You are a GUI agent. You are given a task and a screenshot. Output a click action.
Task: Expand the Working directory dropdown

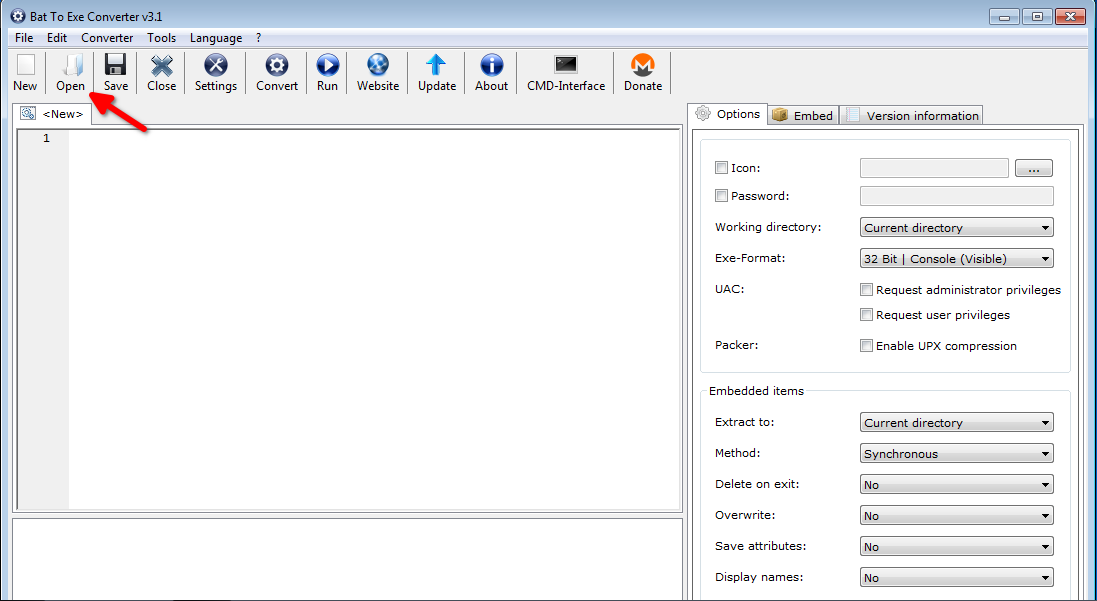pos(956,227)
